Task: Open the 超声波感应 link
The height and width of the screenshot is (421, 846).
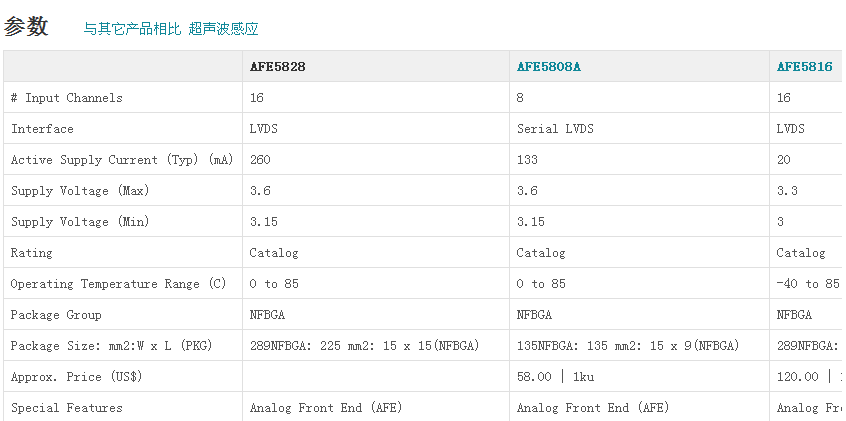Action: [223, 29]
